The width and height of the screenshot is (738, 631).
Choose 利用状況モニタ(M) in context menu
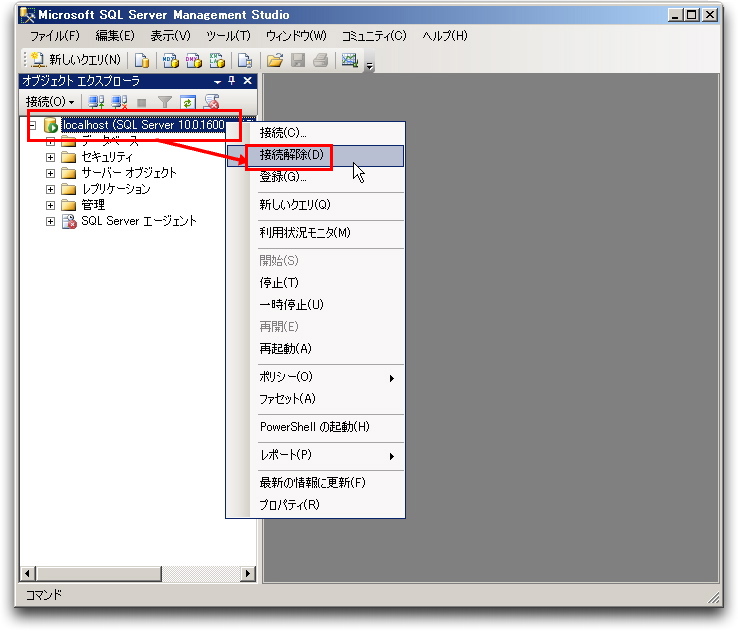coord(315,232)
